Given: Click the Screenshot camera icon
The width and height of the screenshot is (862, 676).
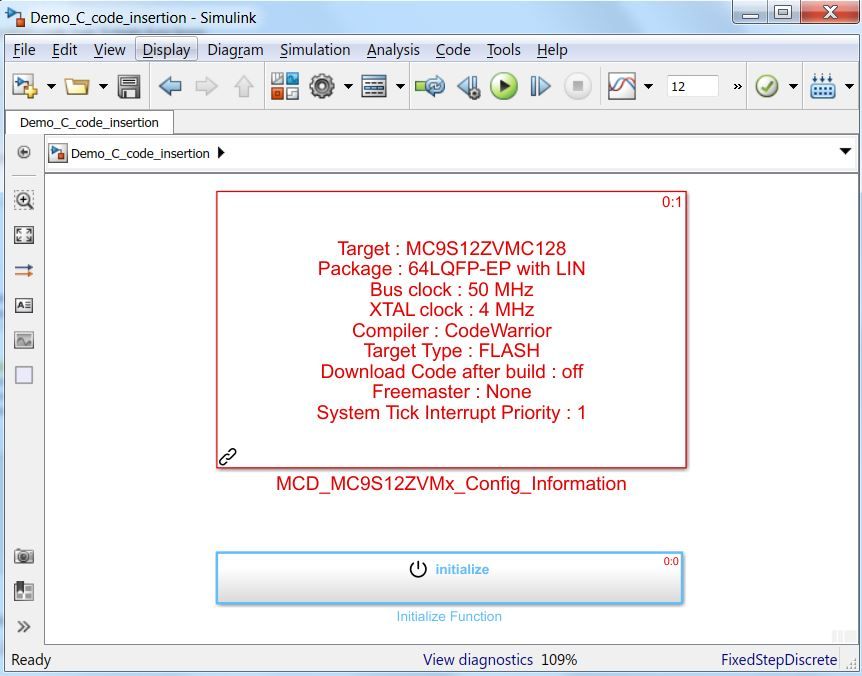Looking at the screenshot, I should [24, 556].
